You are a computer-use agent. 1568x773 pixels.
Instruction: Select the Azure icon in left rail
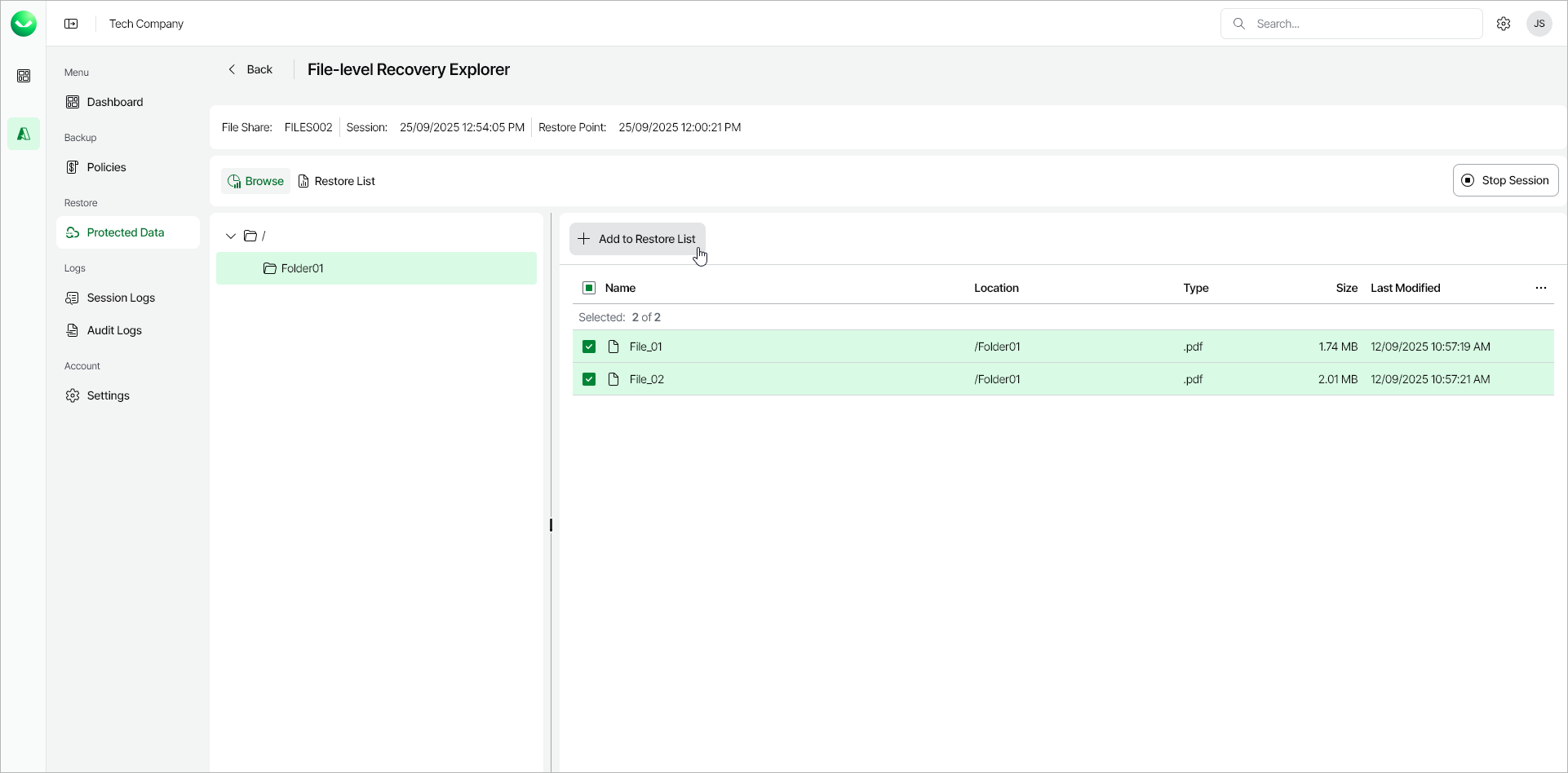point(24,134)
